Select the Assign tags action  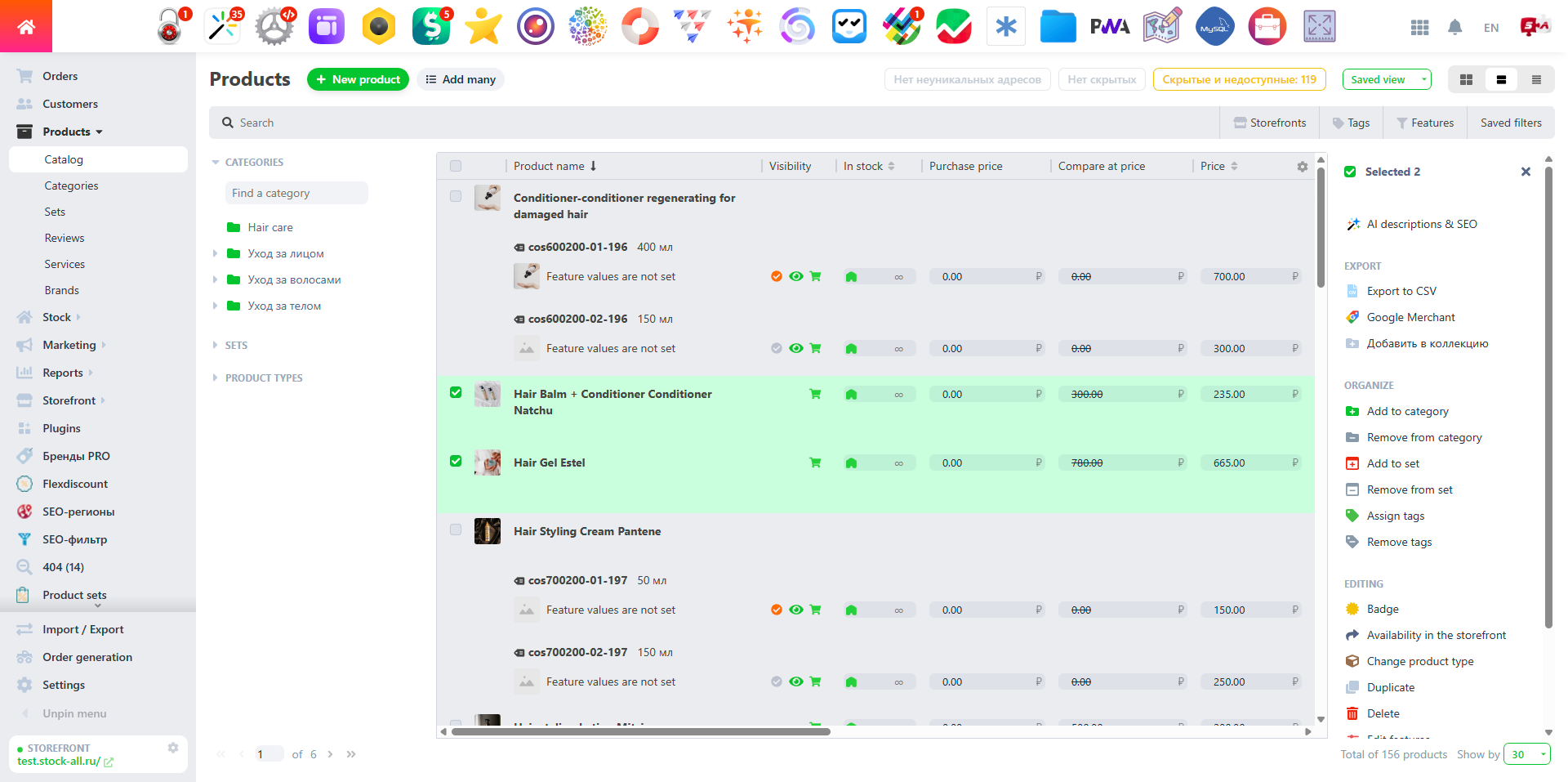pyautogui.click(x=1395, y=516)
